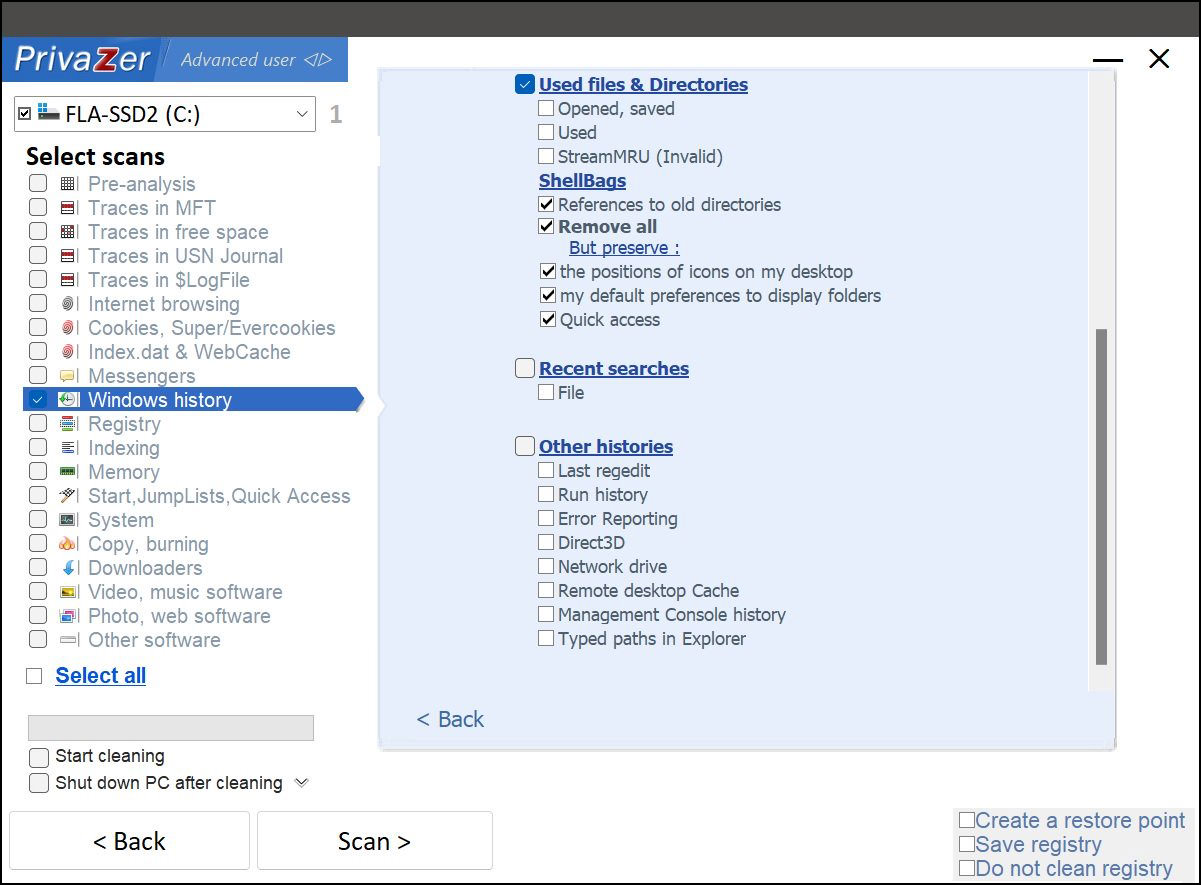Click the Traces in $LogFile icon
Image resolution: width=1201 pixels, height=885 pixels.
click(x=68, y=280)
